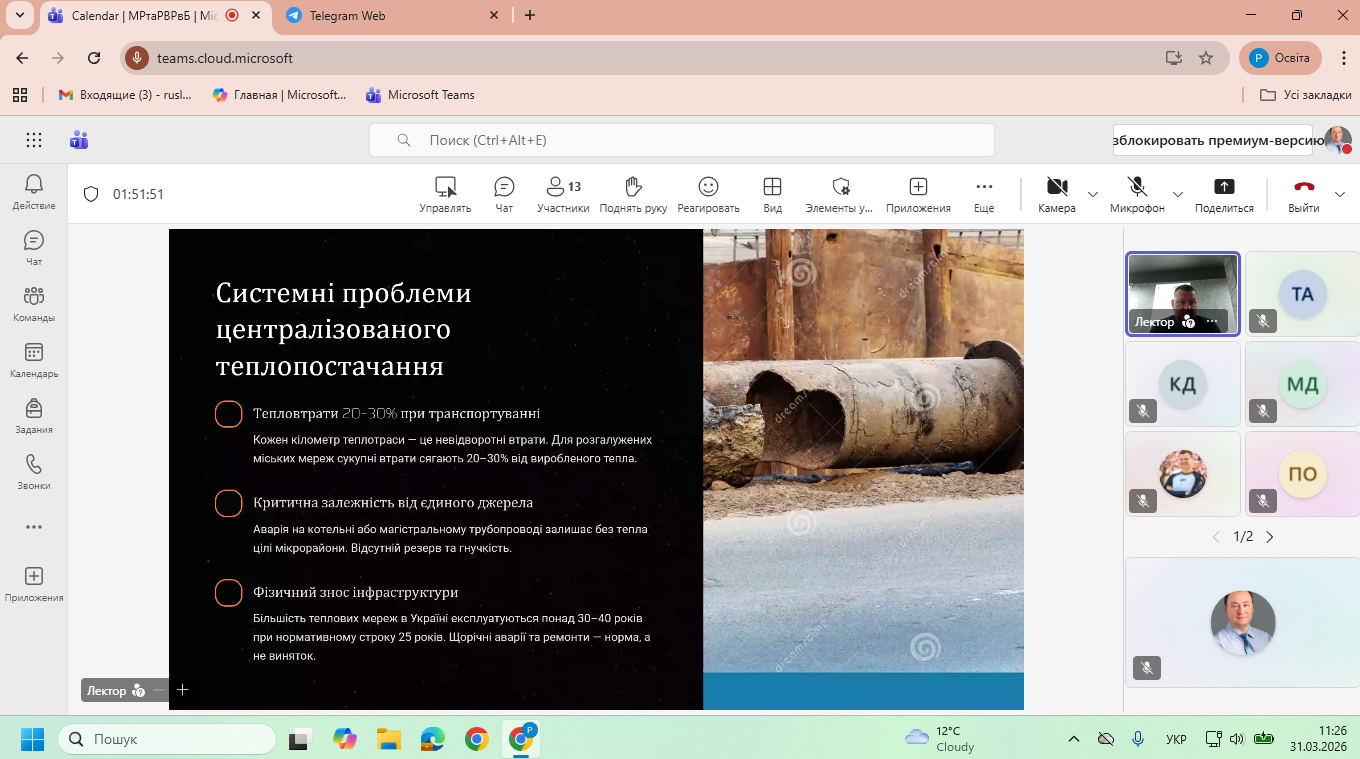Open the Еще more actions menu
This screenshot has width=1360, height=759.
click(x=984, y=194)
